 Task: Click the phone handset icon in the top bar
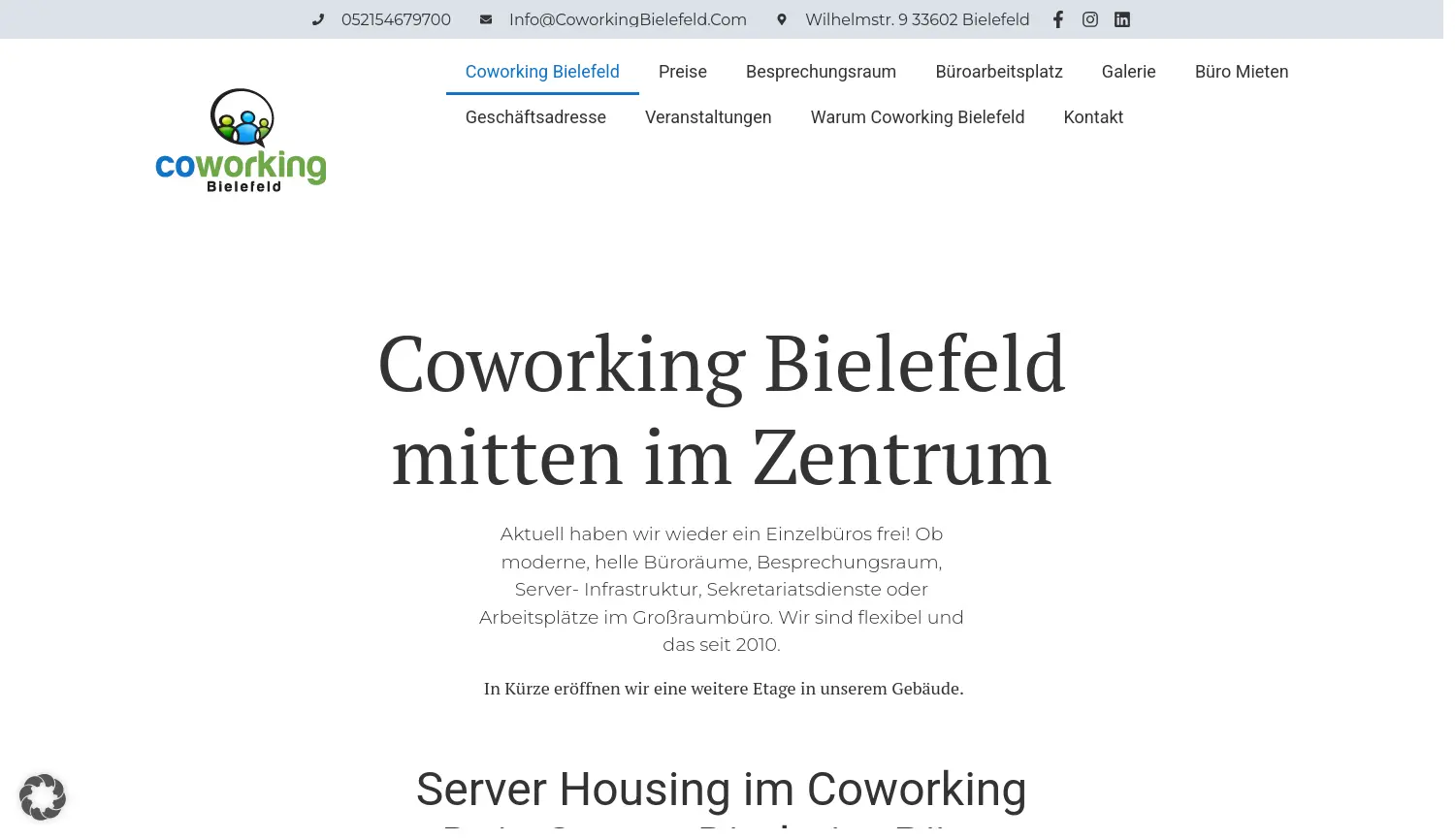pyautogui.click(x=318, y=19)
